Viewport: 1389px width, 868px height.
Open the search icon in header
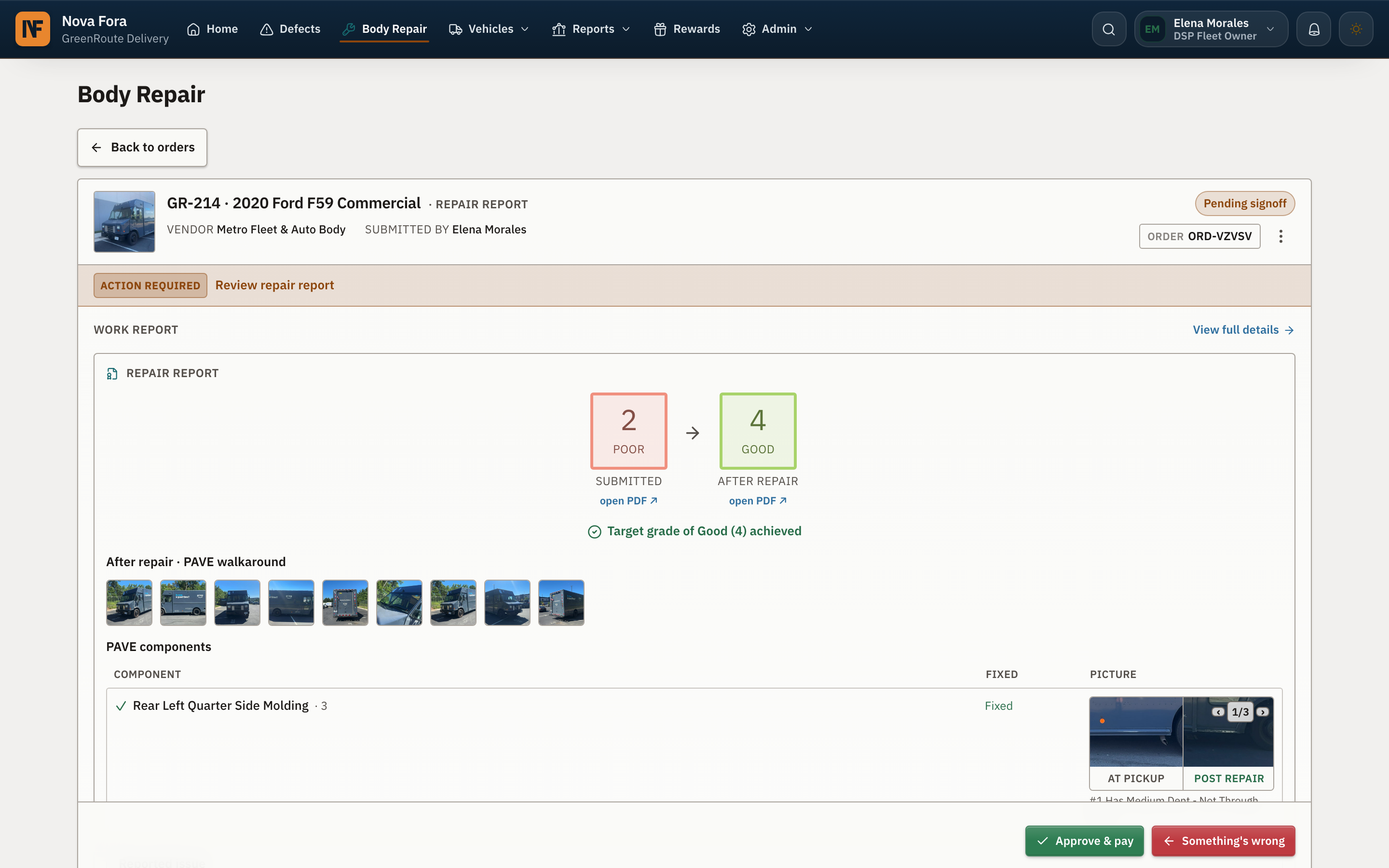tap(1109, 29)
